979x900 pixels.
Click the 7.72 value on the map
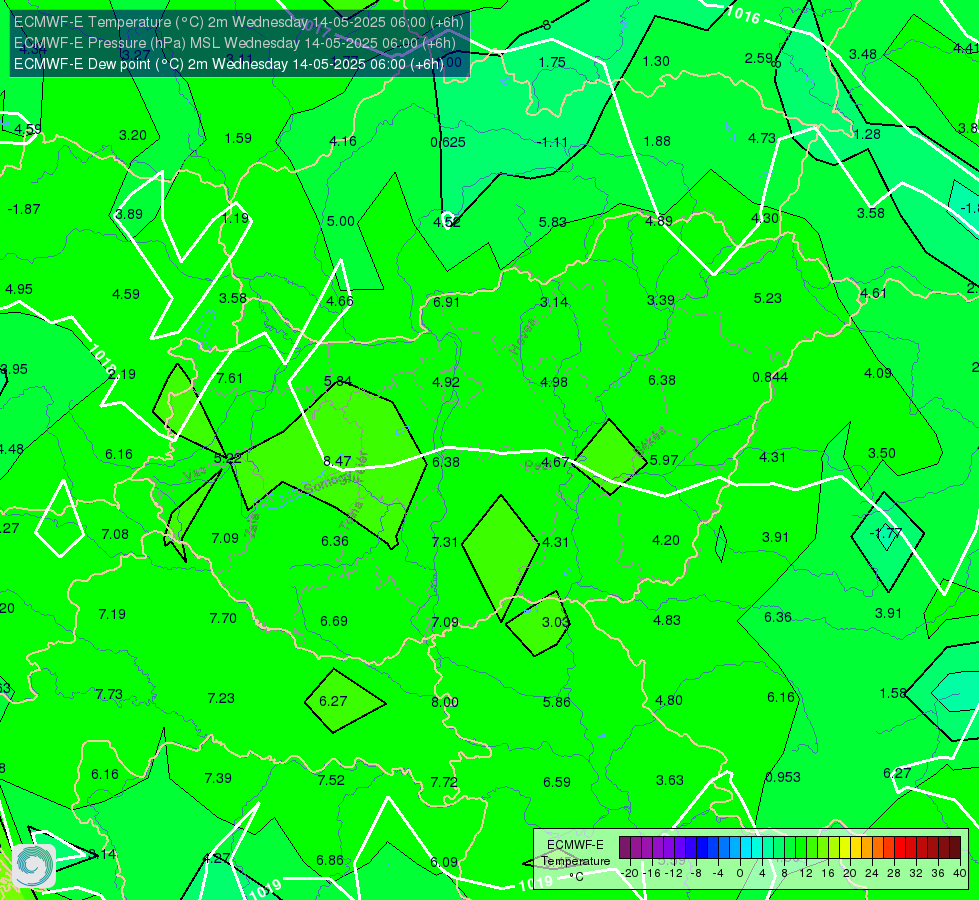pos(444,782)
